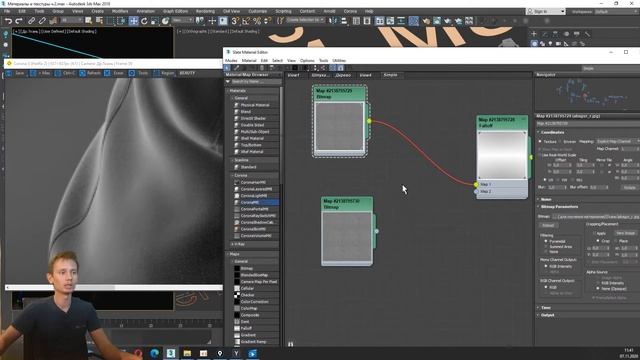Click the Mirror tool icon

coord(333,21)
